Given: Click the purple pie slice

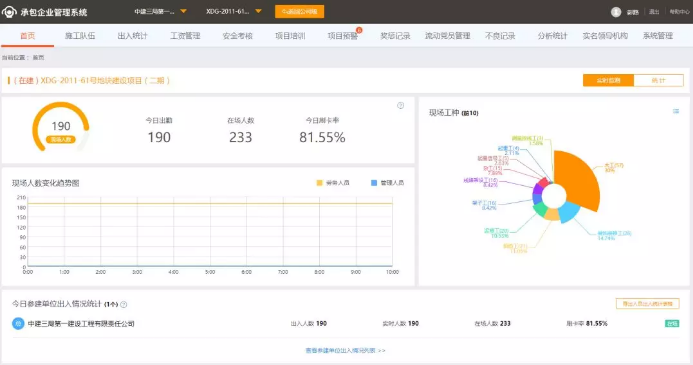Looking at the screenshot, I should 537,189.
